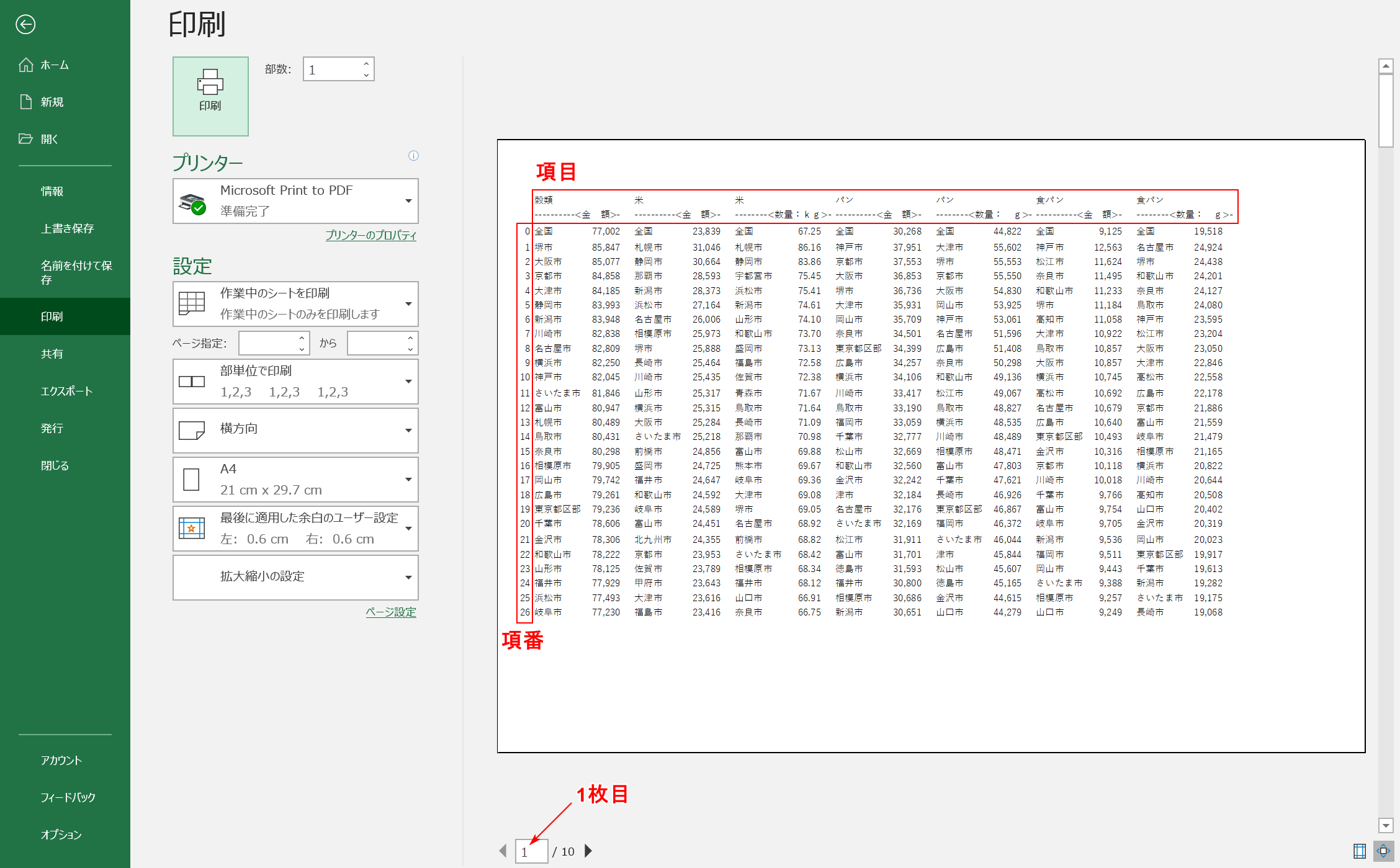The image size is (1400, 868).
Task: Go to next preview page arrow
Action: pyautogui.click(x=588, y=851)
